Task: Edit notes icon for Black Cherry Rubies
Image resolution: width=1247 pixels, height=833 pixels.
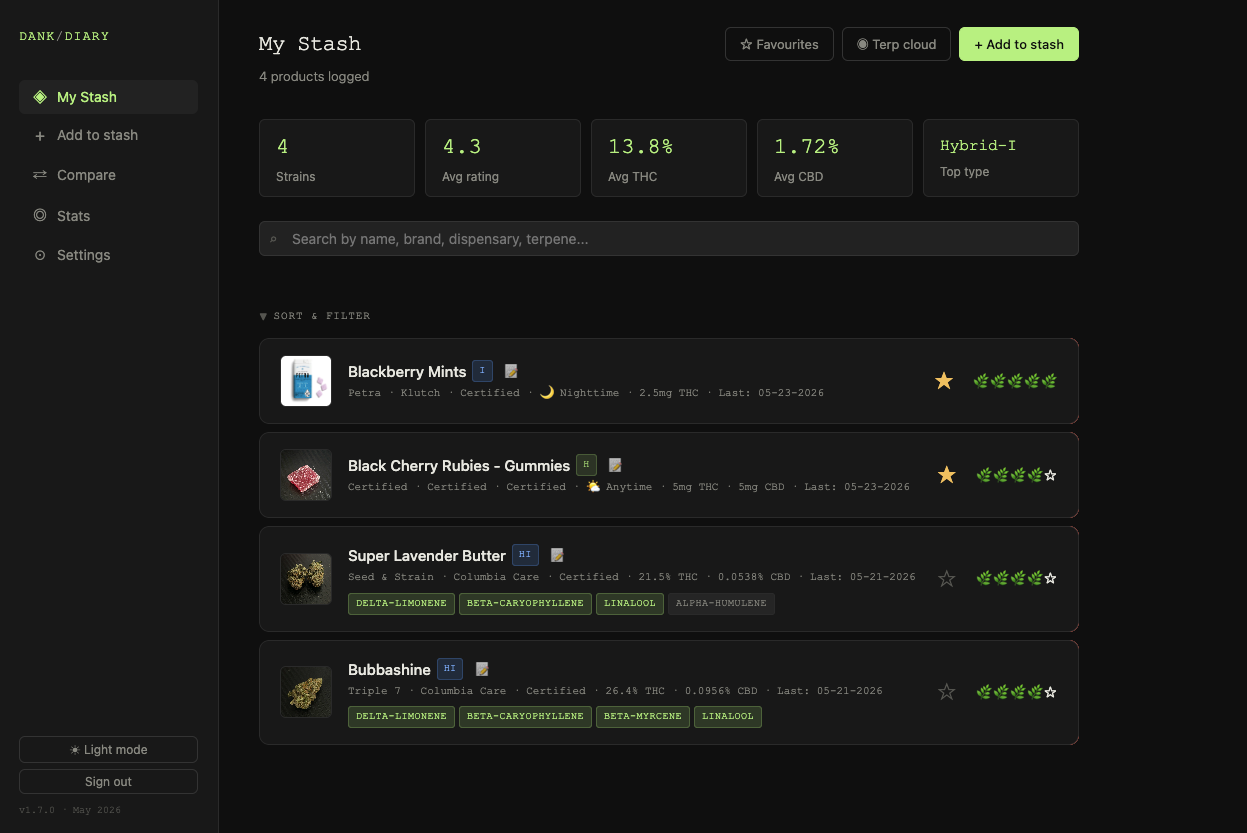Action: (x=615, y=465)
